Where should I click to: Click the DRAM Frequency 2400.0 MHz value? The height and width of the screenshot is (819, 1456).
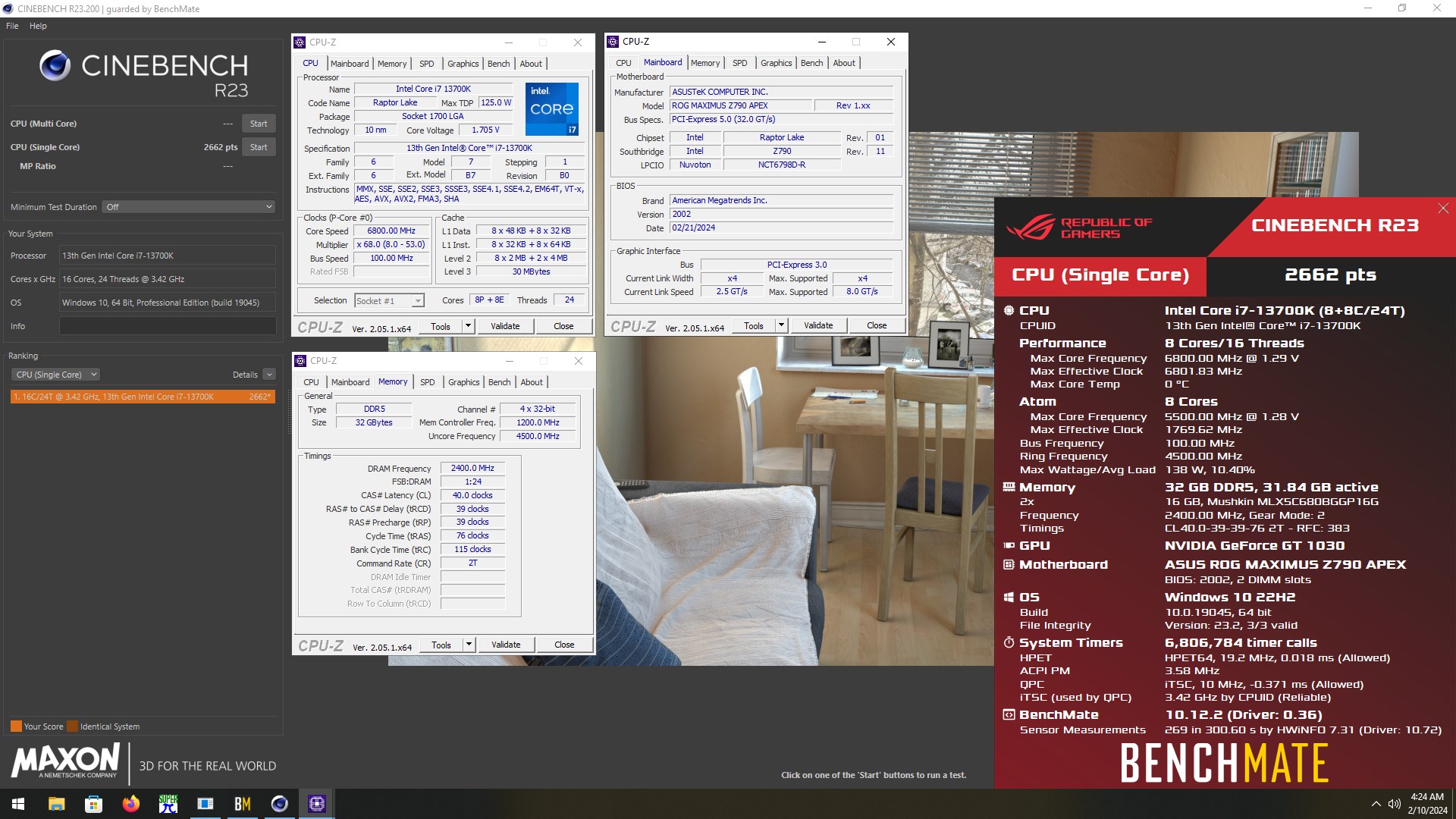(x=472, y=469)
